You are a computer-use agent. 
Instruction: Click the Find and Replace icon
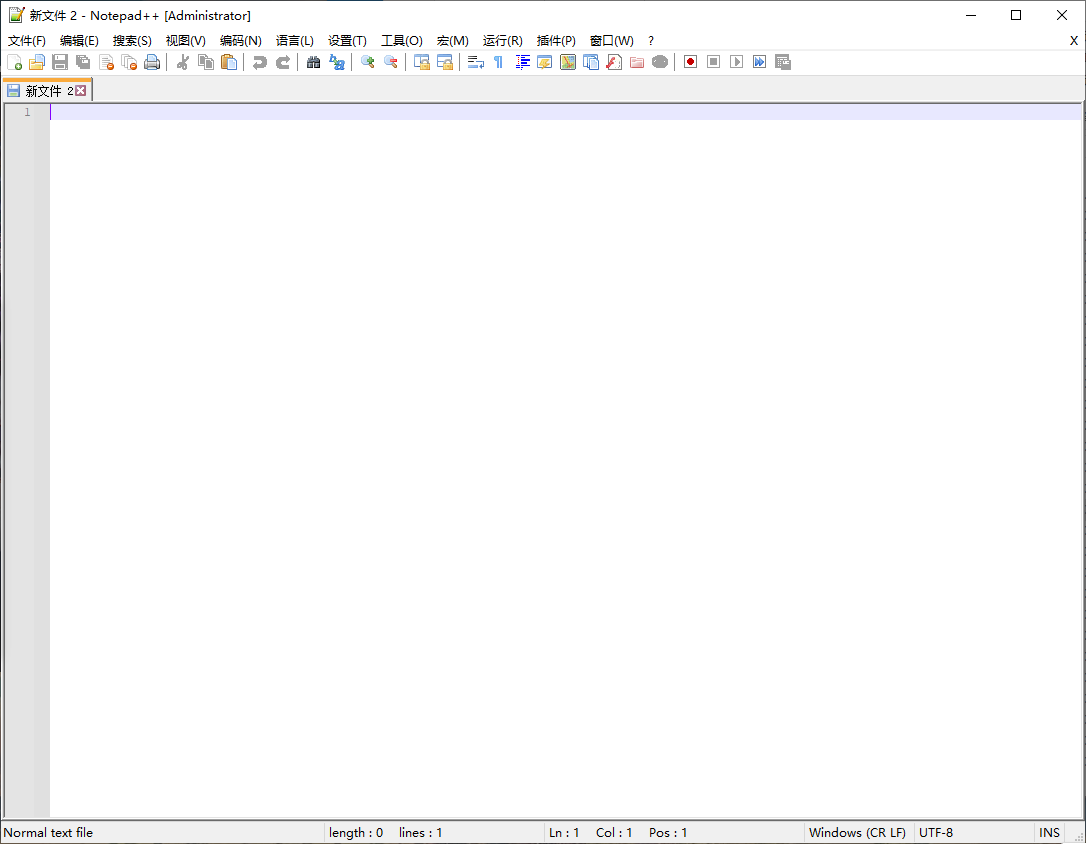(x=337, y=62)
